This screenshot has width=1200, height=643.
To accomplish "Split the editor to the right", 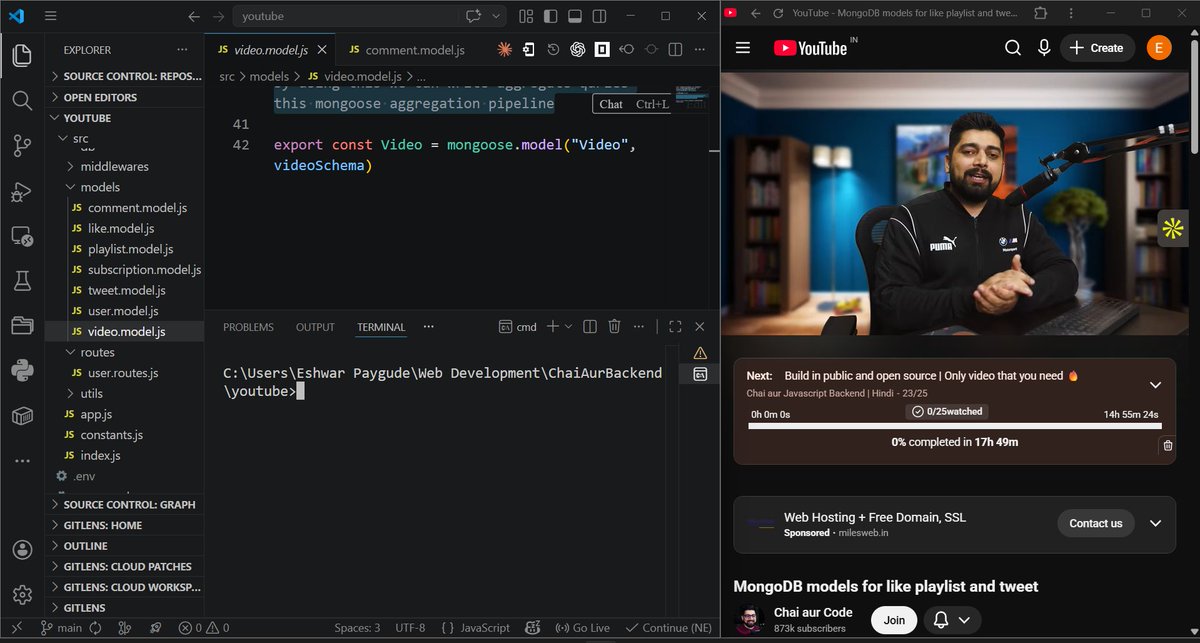I will point(676,49).
